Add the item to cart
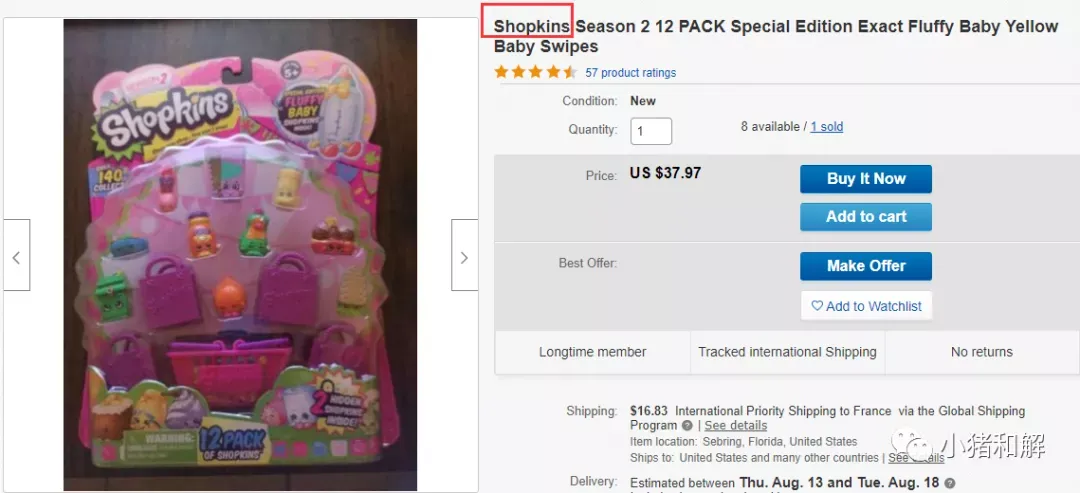The width and height of the screenshot is (1080, 493). pos(866,217)
